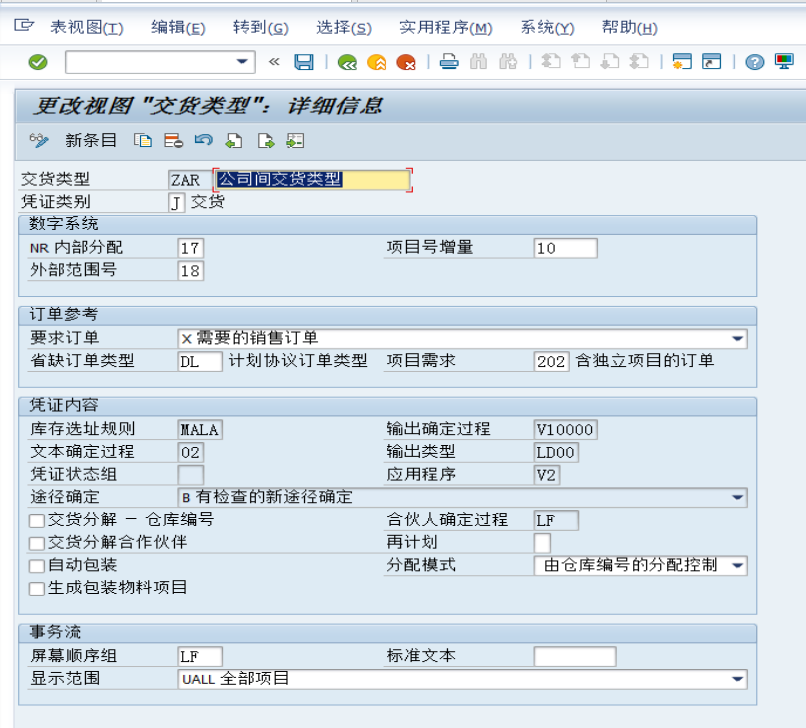Click the yellow Exit icon
The width and height of the screenshot is (806, 728).
click(377, 62)
